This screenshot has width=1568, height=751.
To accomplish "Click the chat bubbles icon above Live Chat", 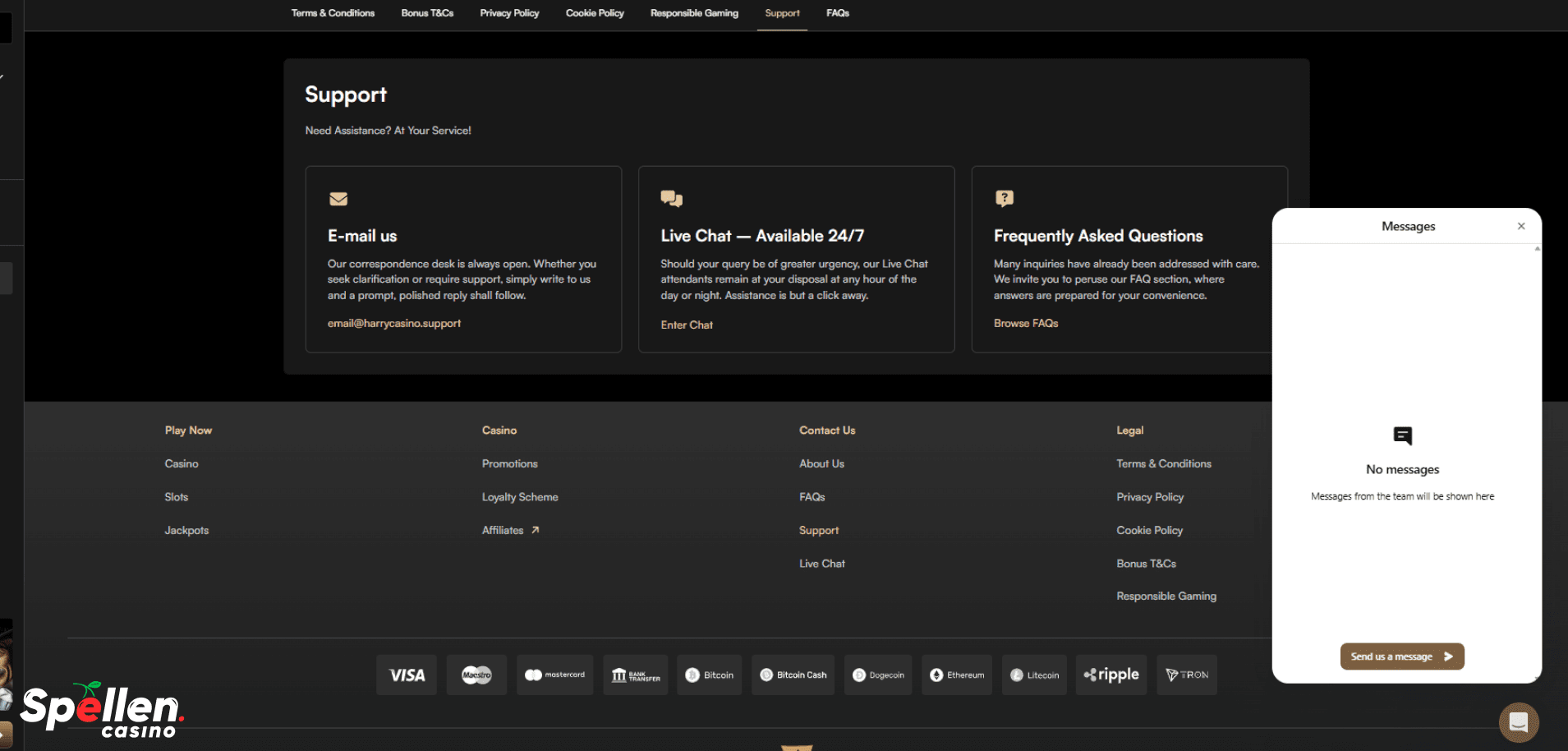I will (x=671, y=199).
